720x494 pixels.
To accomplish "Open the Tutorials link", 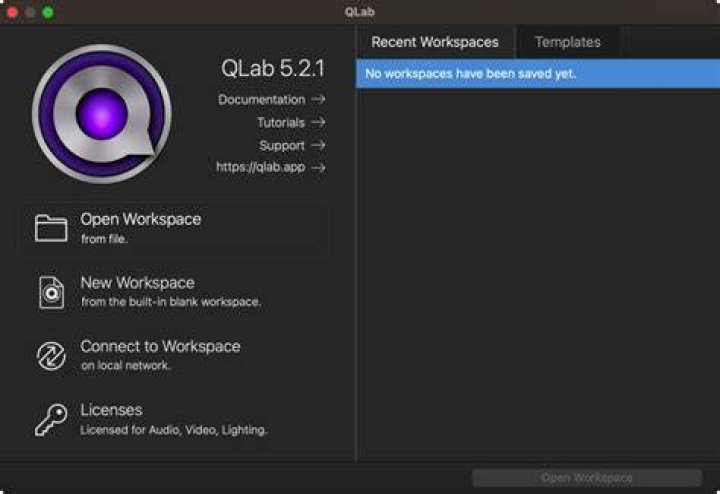I will point(281,123).
